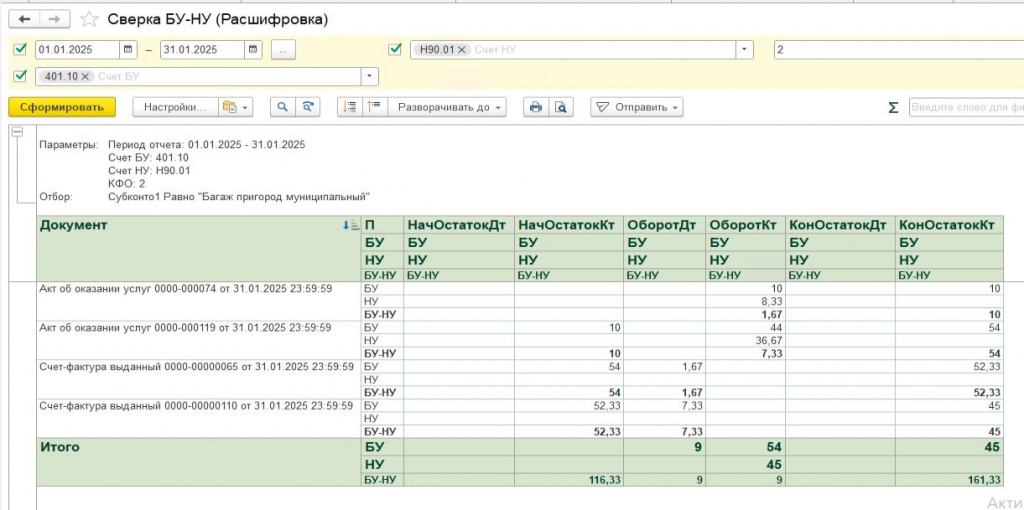Viewport: 1024px width, 510px height.
Task: Open the Счет НУ dropdown list
Action: pyautogui.click(x=744, y=50)
